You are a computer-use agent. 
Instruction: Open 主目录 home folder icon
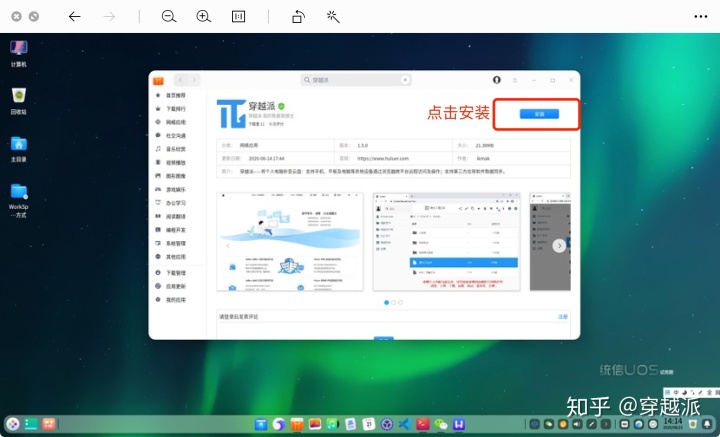(19, 149)
